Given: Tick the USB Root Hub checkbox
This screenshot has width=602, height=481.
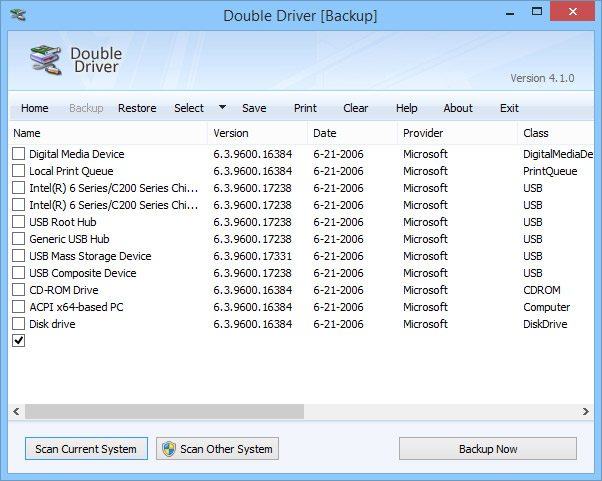Looking at the screenshot, I should tap(18, 222).
